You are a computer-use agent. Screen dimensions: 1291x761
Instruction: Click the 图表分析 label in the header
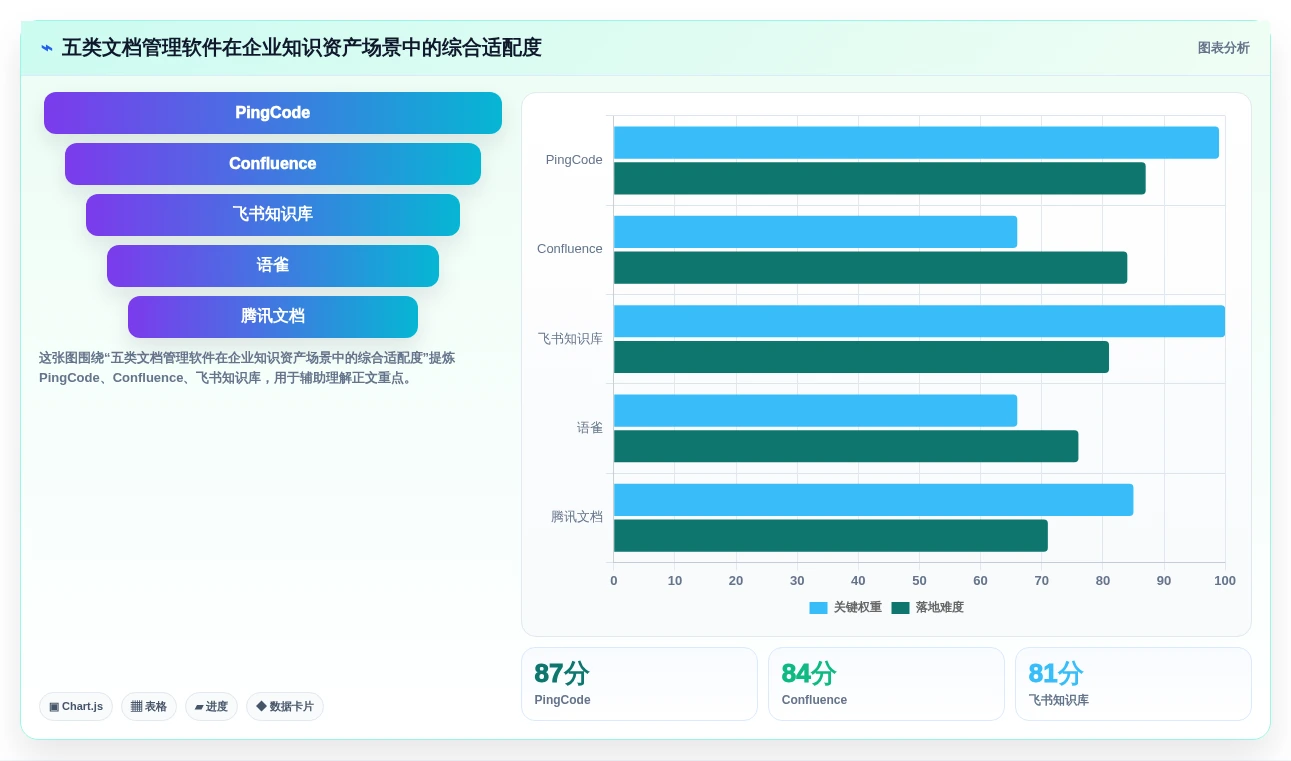pos(1223,48)
